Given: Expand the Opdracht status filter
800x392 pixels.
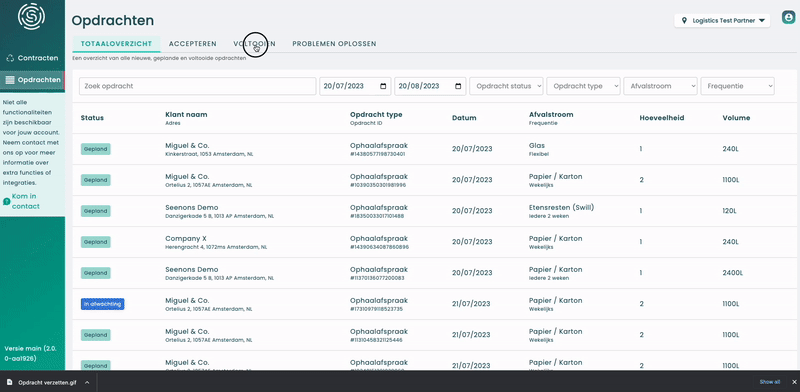Looking at the screenshot, I should [x=507, y=86].
